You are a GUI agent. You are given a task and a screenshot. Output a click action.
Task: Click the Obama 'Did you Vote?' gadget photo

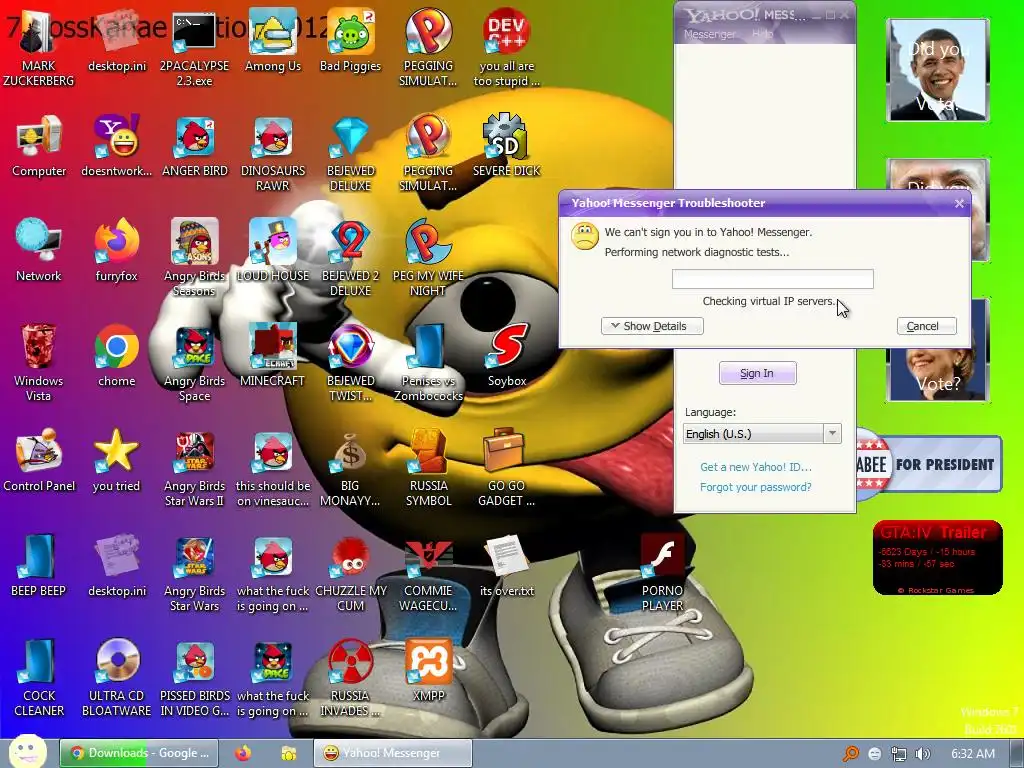point(938,70)
